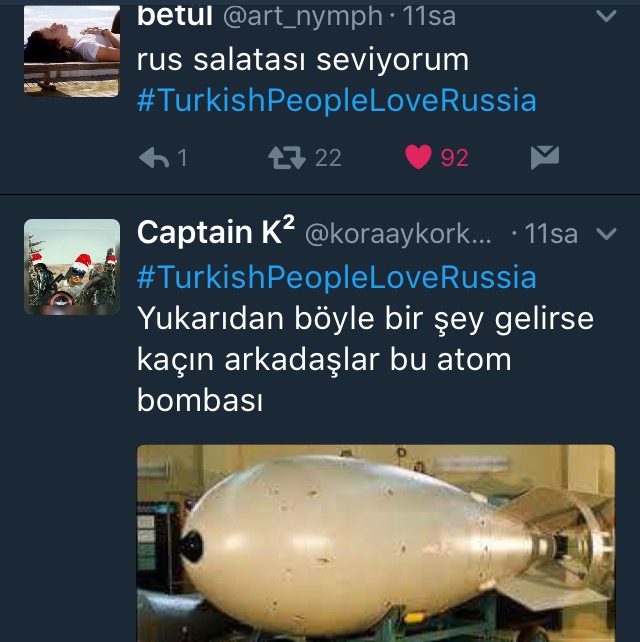
Task: Send betul's tweet via the envelope icon
Action: tap(545, 157)
